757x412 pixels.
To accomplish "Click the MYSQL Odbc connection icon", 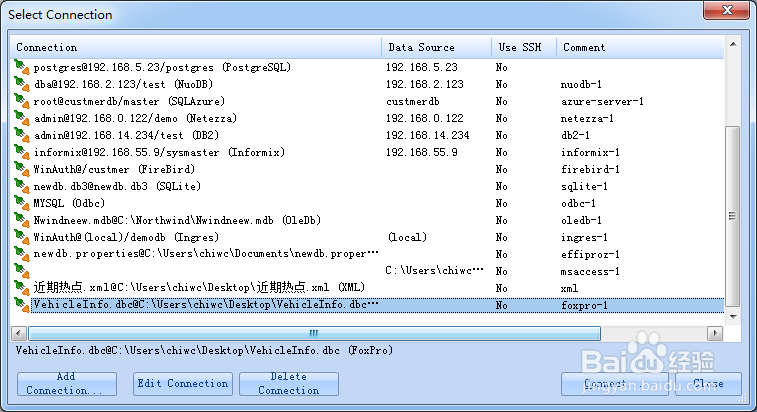I will (22, 203).
